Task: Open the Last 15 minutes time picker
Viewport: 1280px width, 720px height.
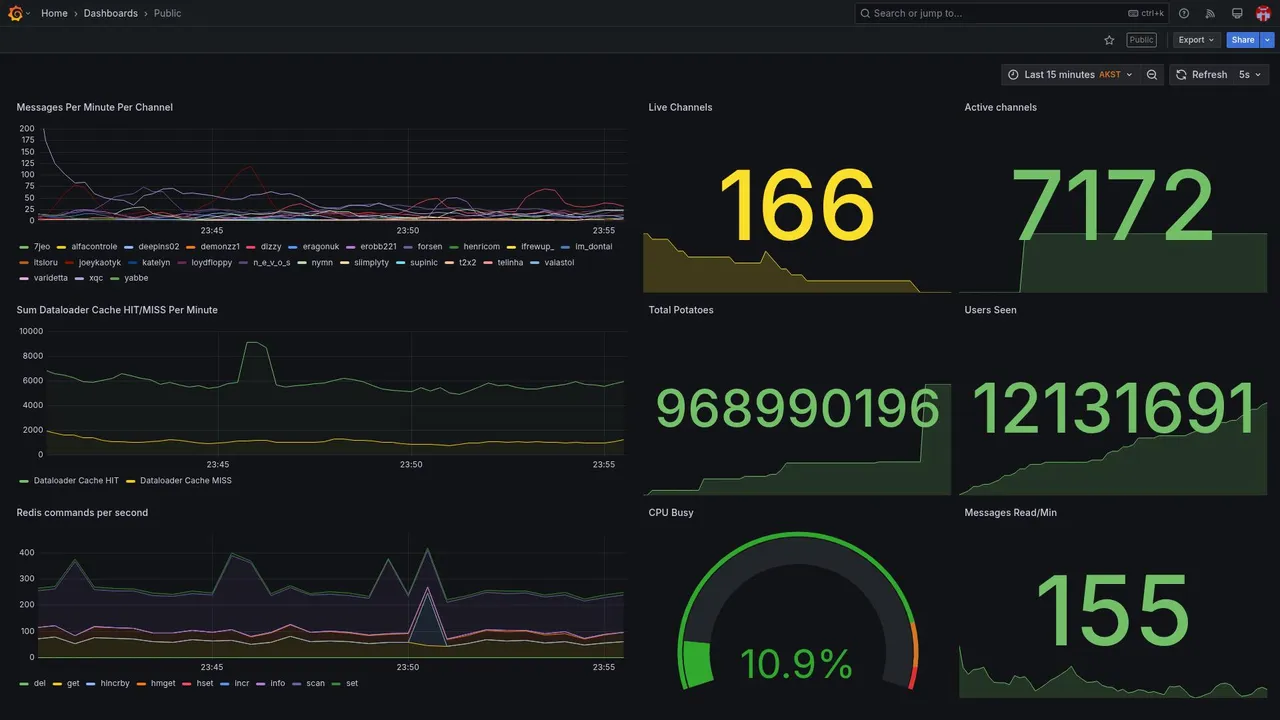Action: click(x=1071, y=75)
